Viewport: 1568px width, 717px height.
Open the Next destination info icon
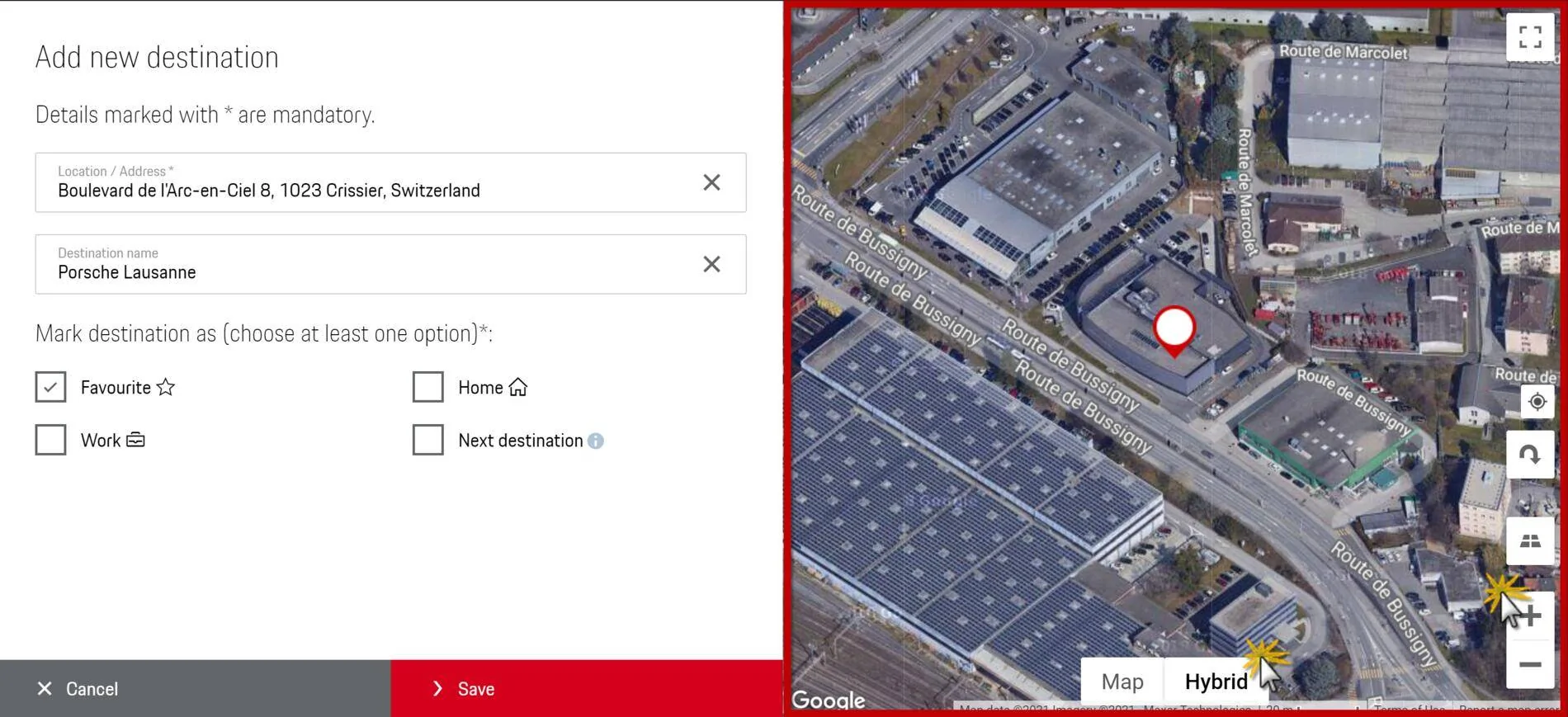(x=596, y=441)
